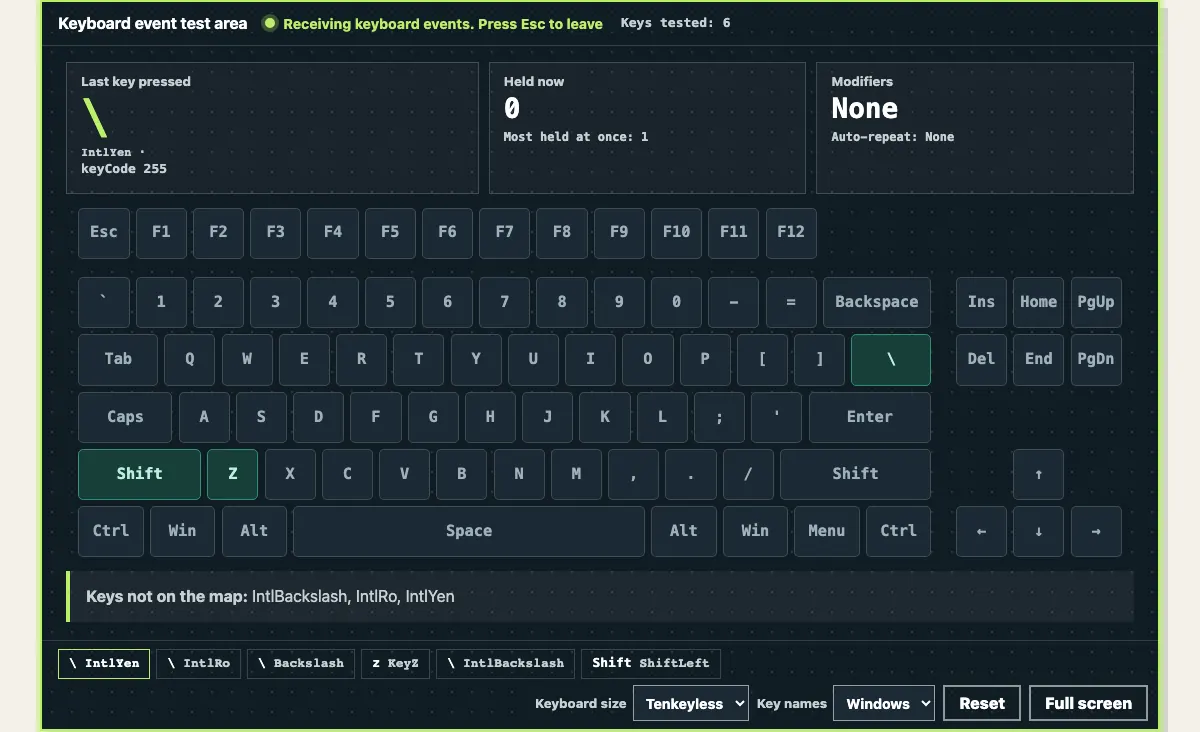Click the right Ctrl key

pyautogui.click(x=898, y=531)
